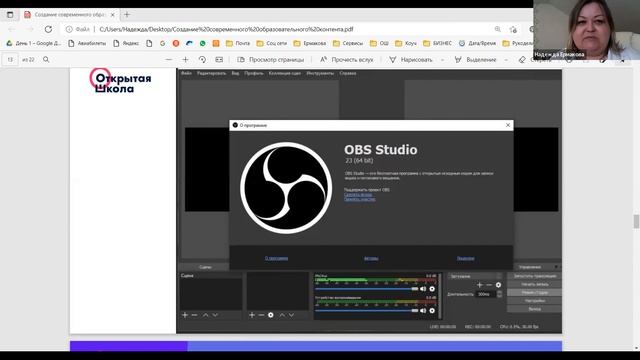Click the fit-to-page icon in PDF toolbar
This screenshot has height=360, width=640.
[x=219, y=60]
